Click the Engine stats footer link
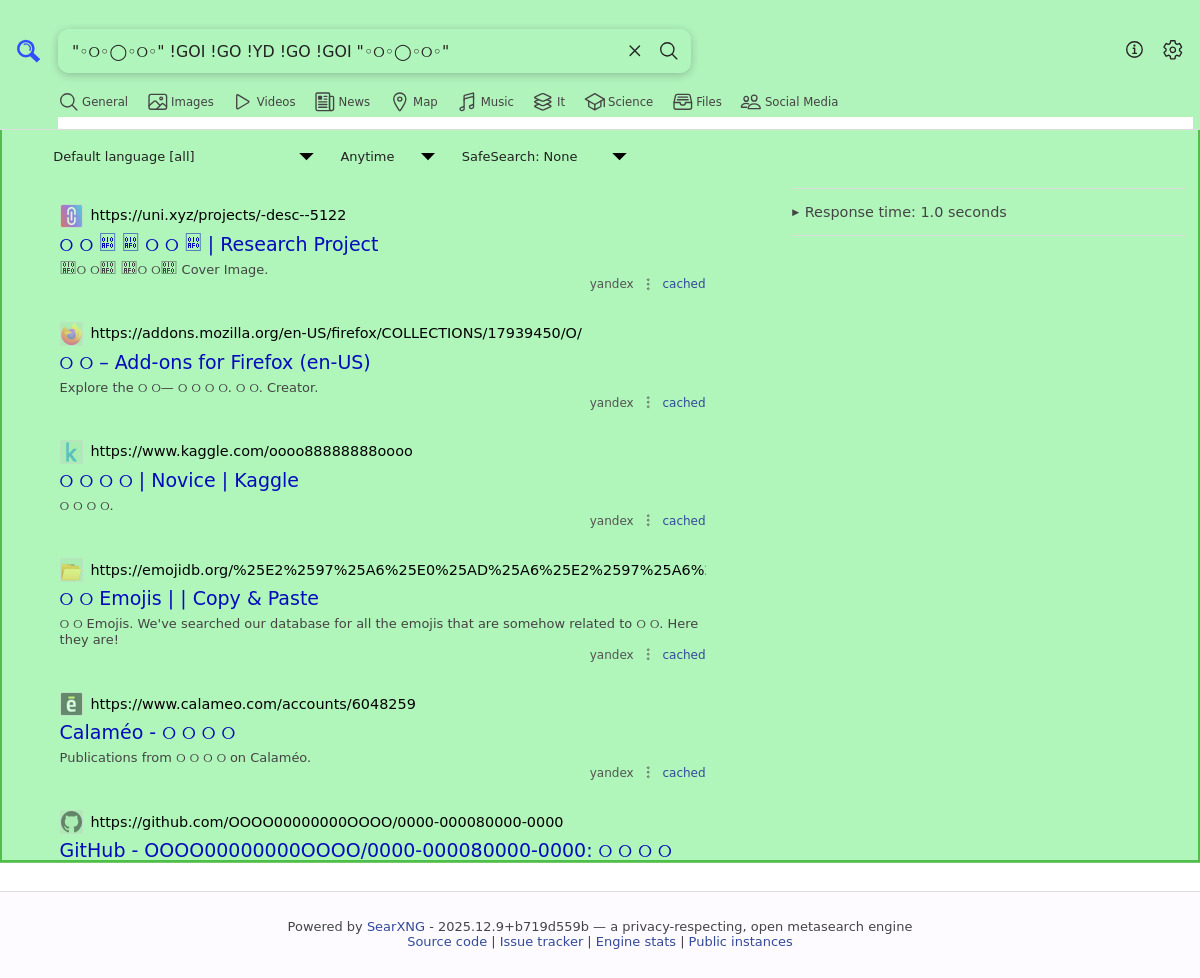The image size is (1200, 978). (x=636, y=942)
